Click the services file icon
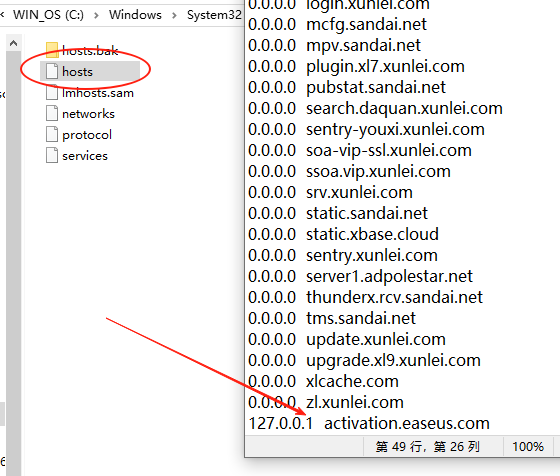Image resolution: width=560 pixels, height=476 pixels. coord(52,156)
